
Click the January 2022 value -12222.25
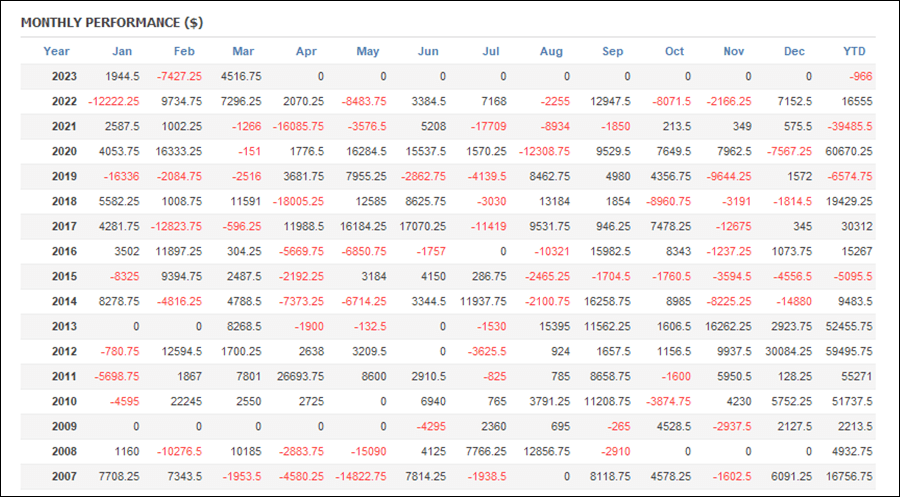click(114, 102)
